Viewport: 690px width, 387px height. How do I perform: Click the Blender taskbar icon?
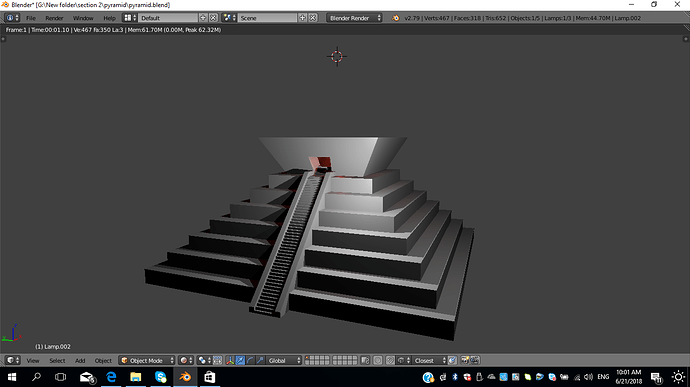(185, 377)
